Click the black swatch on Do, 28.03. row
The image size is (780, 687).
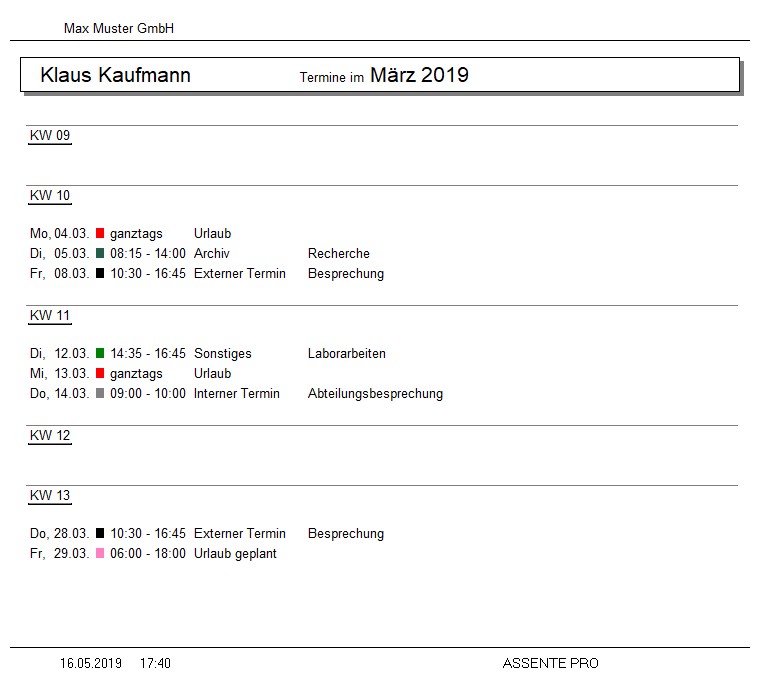click(x=100, y=533)
